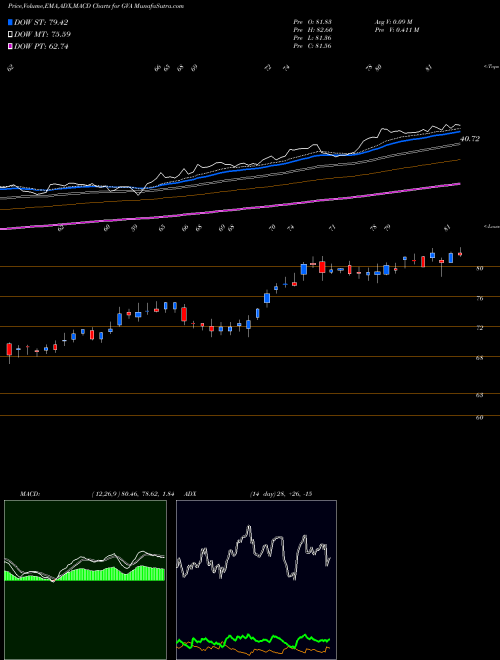
Task: Click the 63 price axis label
Action: [479, 395]
